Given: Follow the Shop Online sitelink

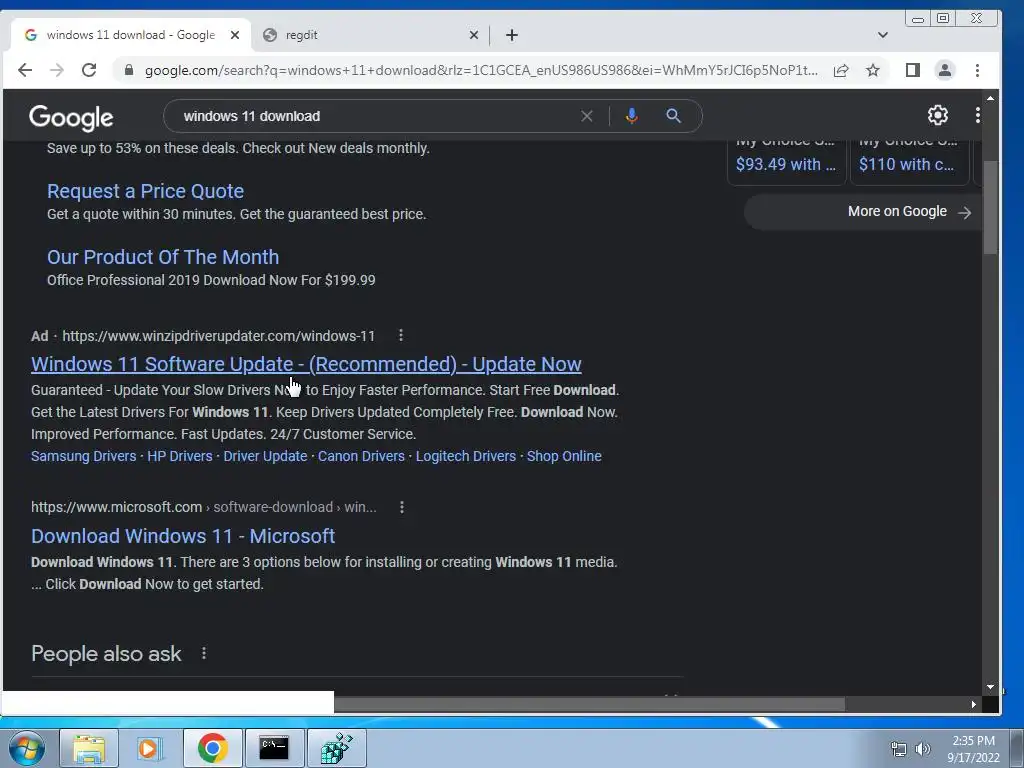Looking at the screenshot, I should (564, 456).
